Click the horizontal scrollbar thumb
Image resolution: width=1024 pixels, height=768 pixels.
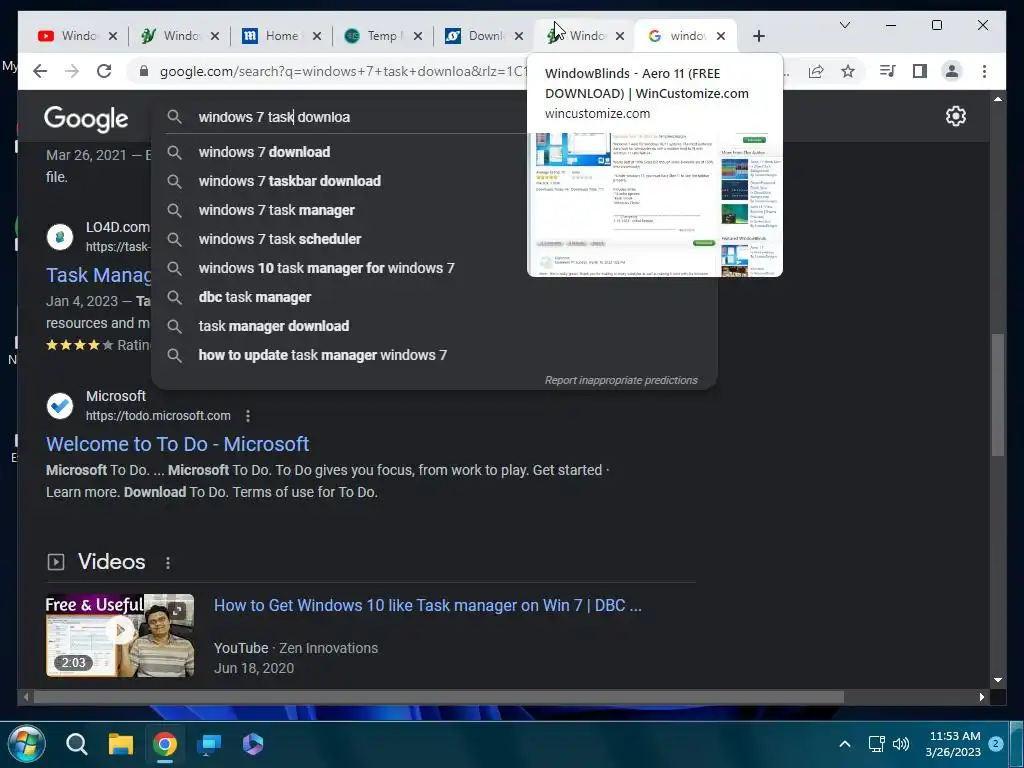438,697
